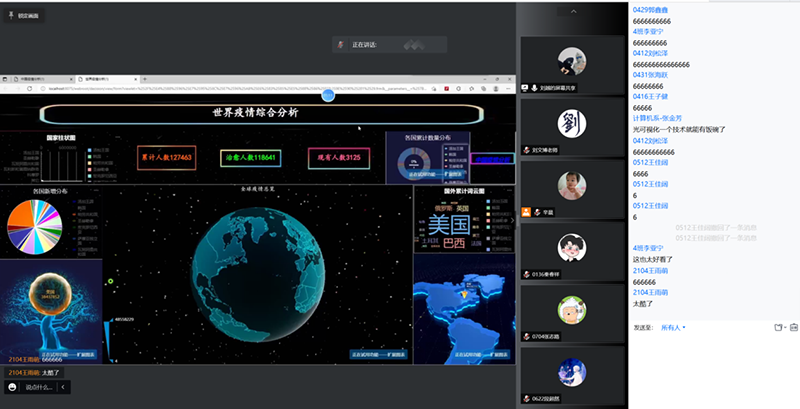Collapse the quick chat bar with arrow

point(63,387)
